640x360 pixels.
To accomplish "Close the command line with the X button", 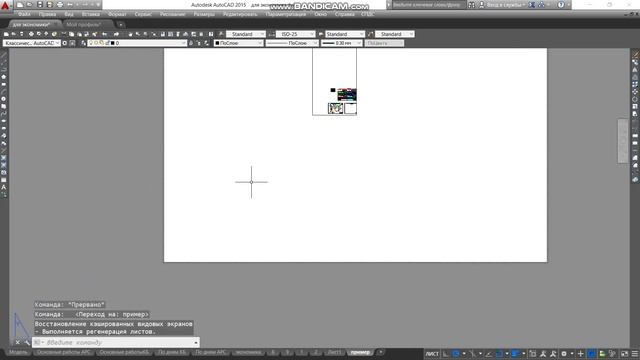I will [x=18, y=342].
